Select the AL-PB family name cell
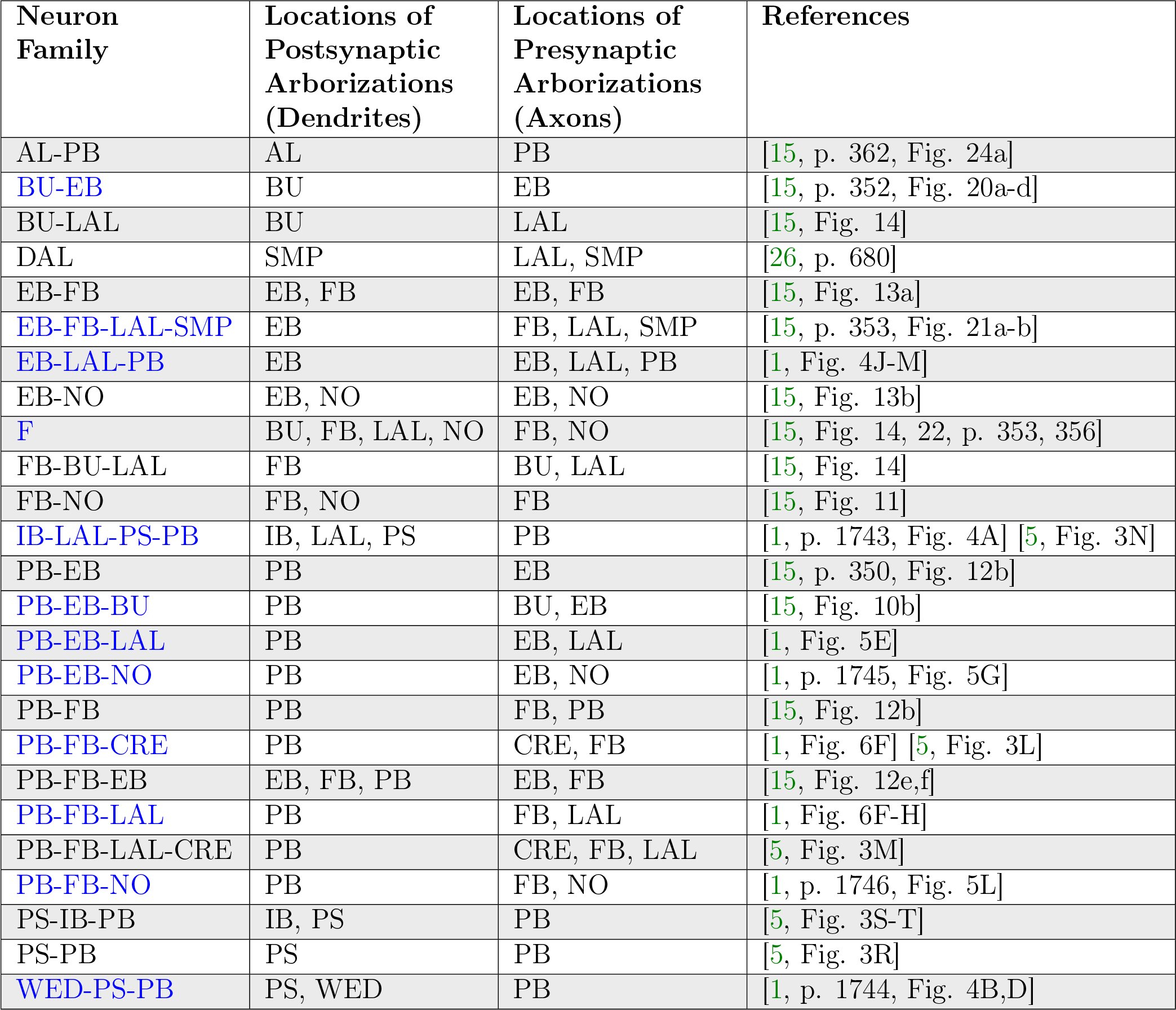1176x1010 pixels. tap(126, 154)
